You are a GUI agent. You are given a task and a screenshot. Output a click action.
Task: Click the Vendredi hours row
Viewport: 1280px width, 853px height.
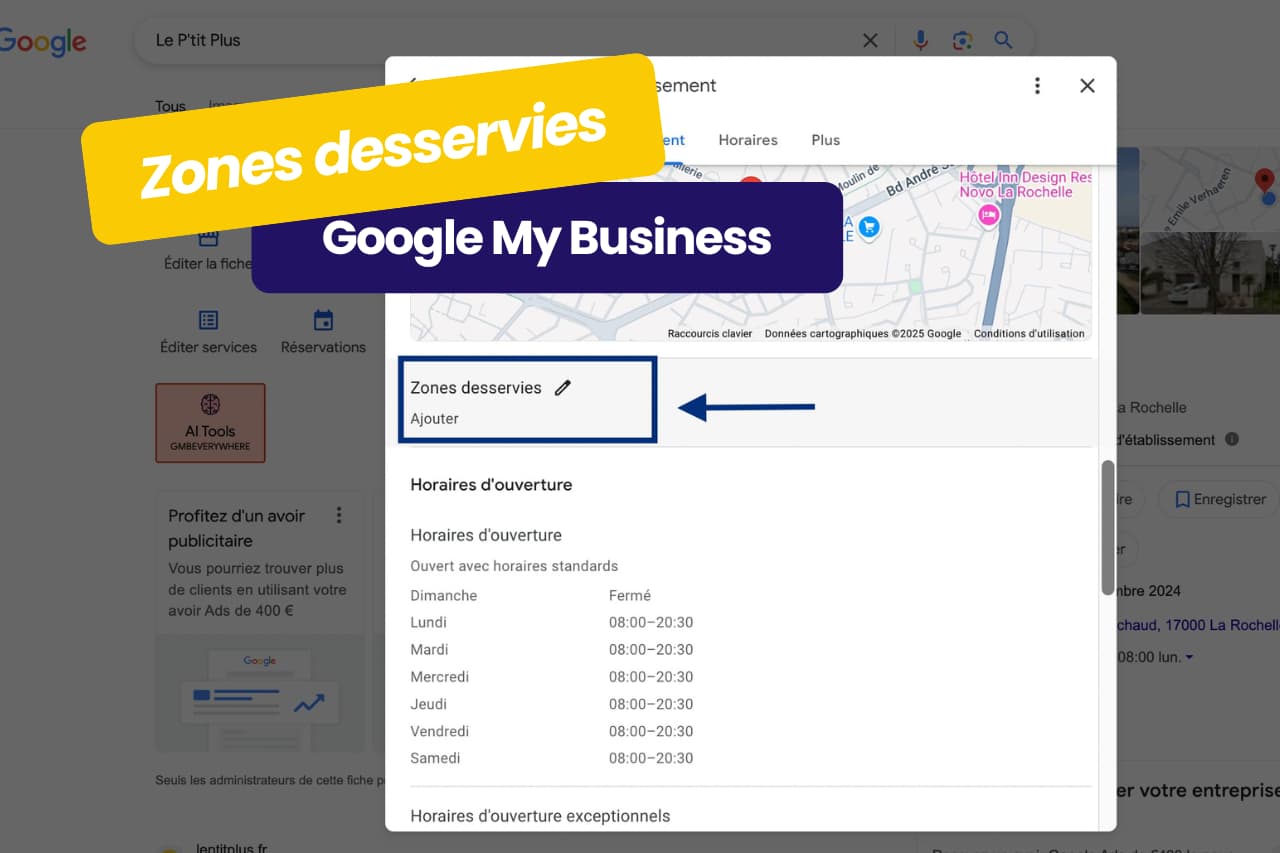tap(550, 731)
